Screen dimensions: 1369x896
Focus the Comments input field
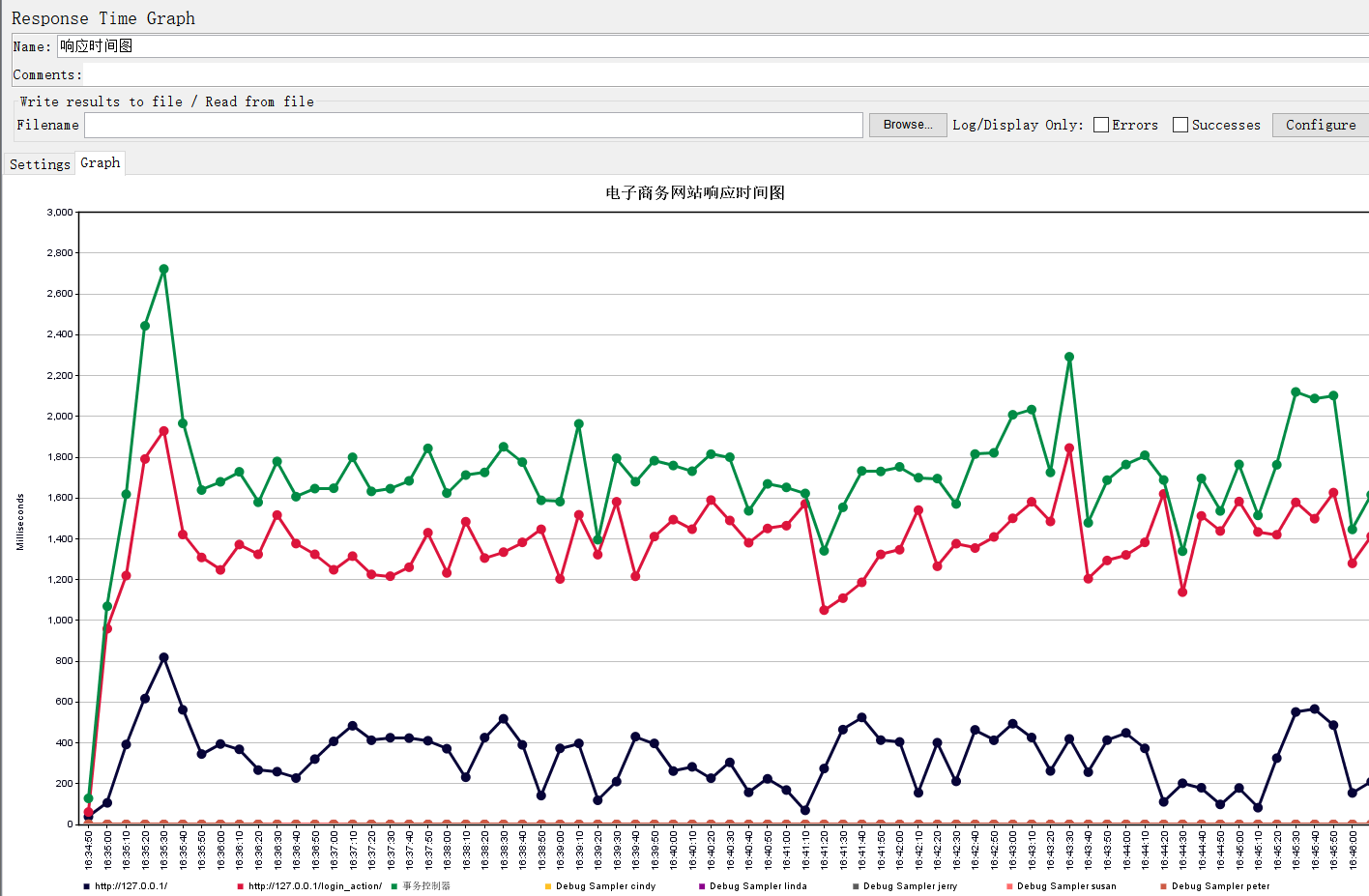[x=677, y=74]
